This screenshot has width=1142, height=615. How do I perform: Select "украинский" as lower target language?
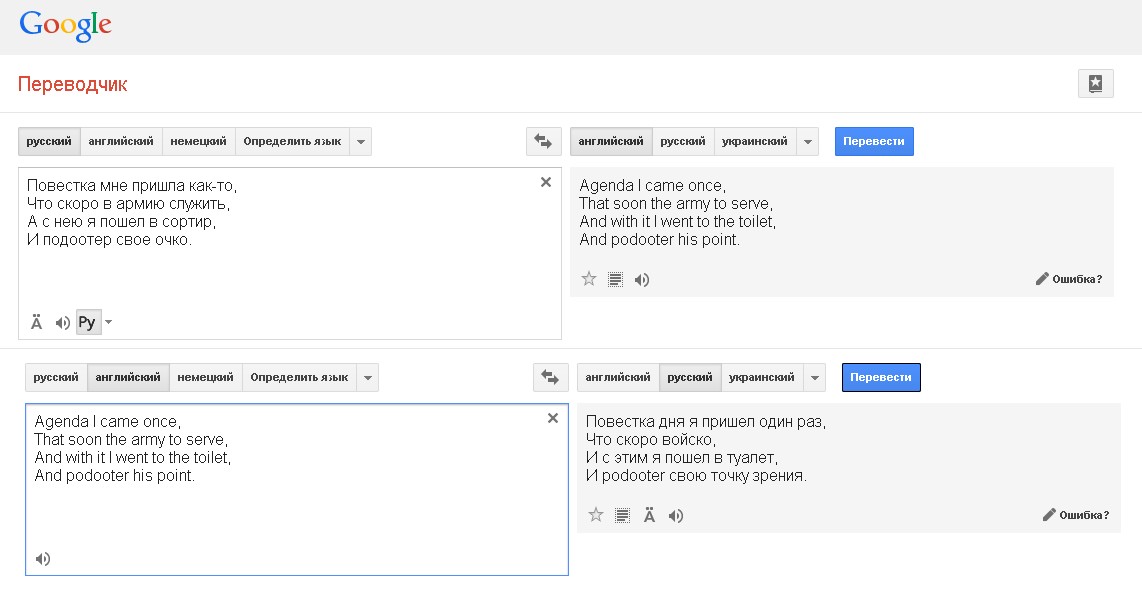761,377
